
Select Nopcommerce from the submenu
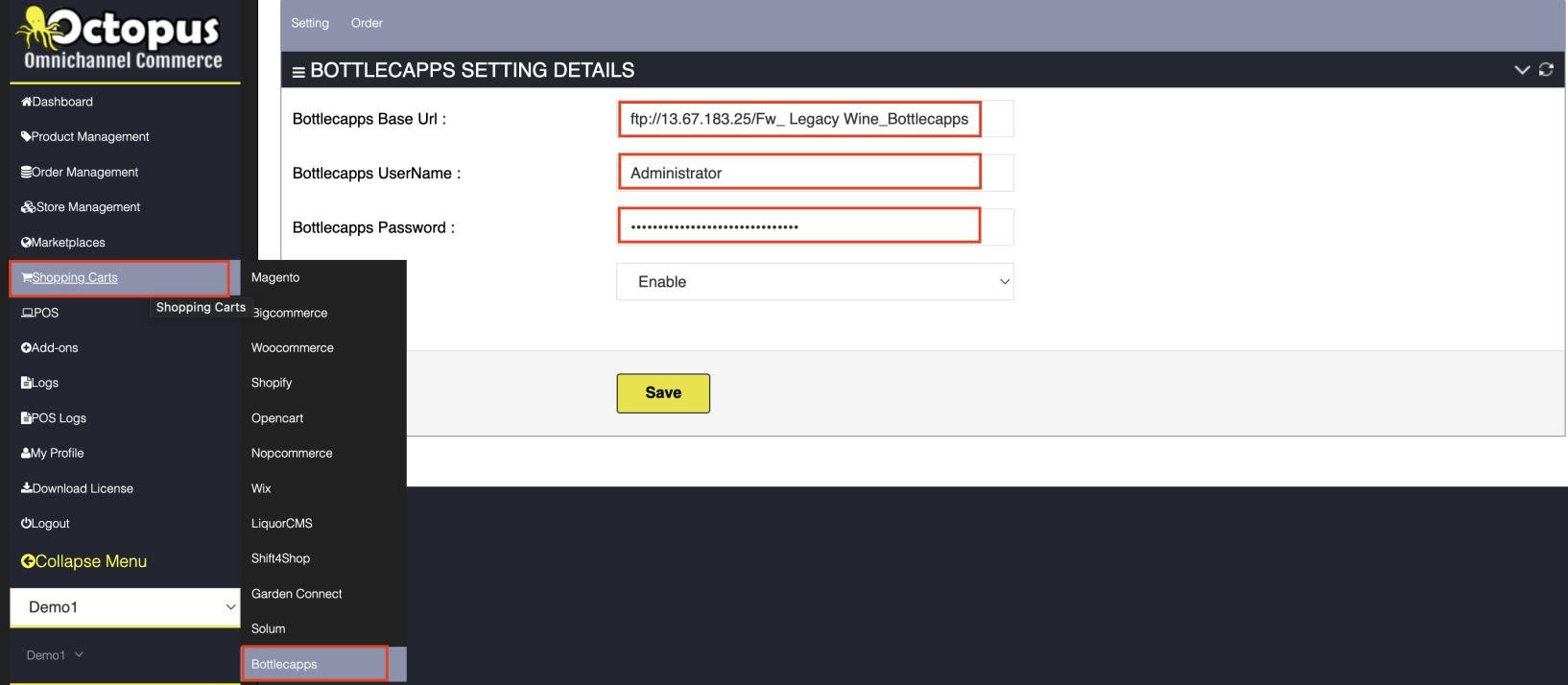tap(292, 453)
